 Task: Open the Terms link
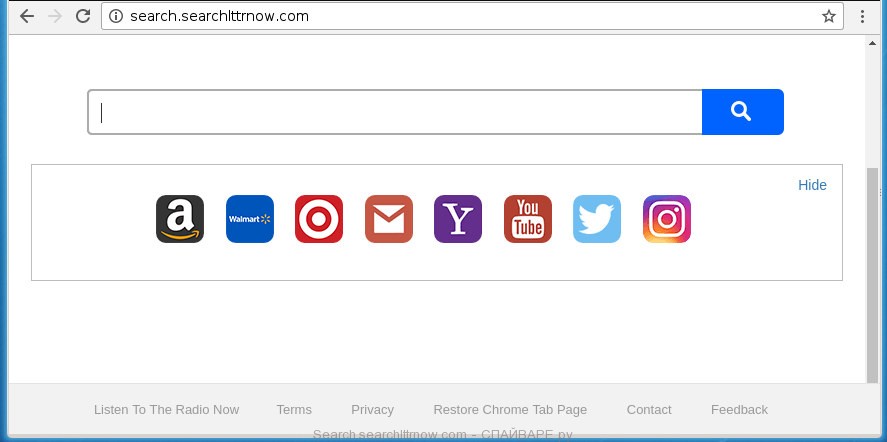294,409
